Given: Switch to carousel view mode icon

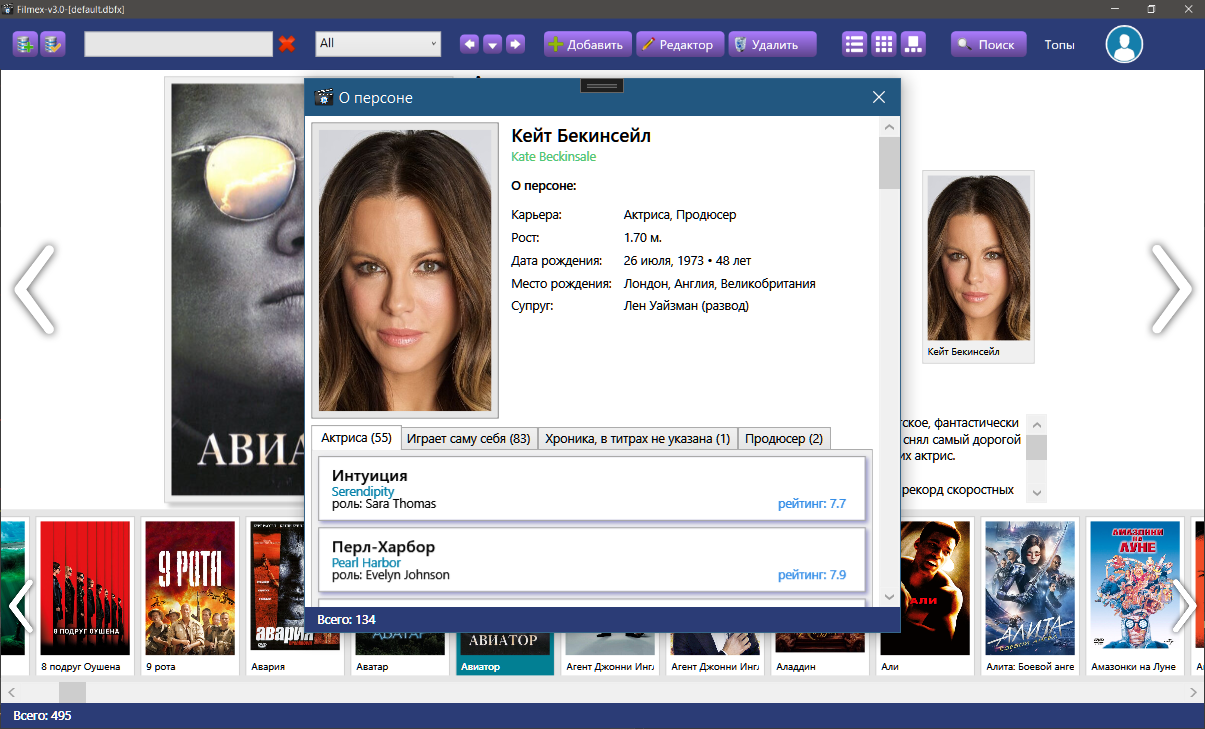Looking at the screenshot, I should (x=912, y=44).
